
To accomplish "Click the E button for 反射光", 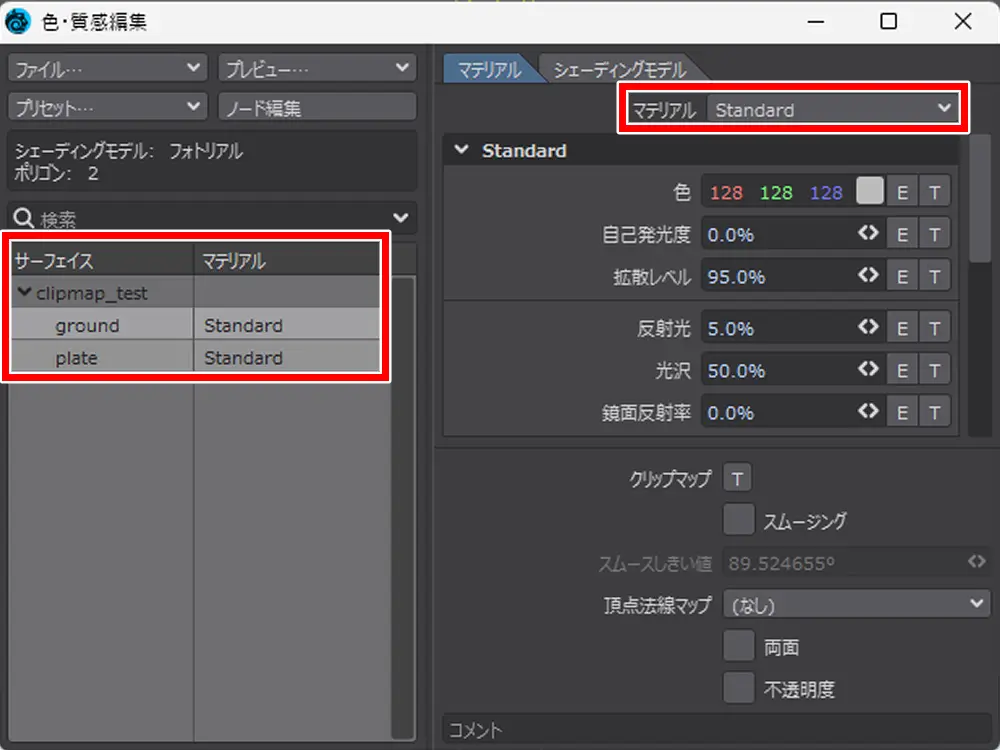I will pos(903,328).
